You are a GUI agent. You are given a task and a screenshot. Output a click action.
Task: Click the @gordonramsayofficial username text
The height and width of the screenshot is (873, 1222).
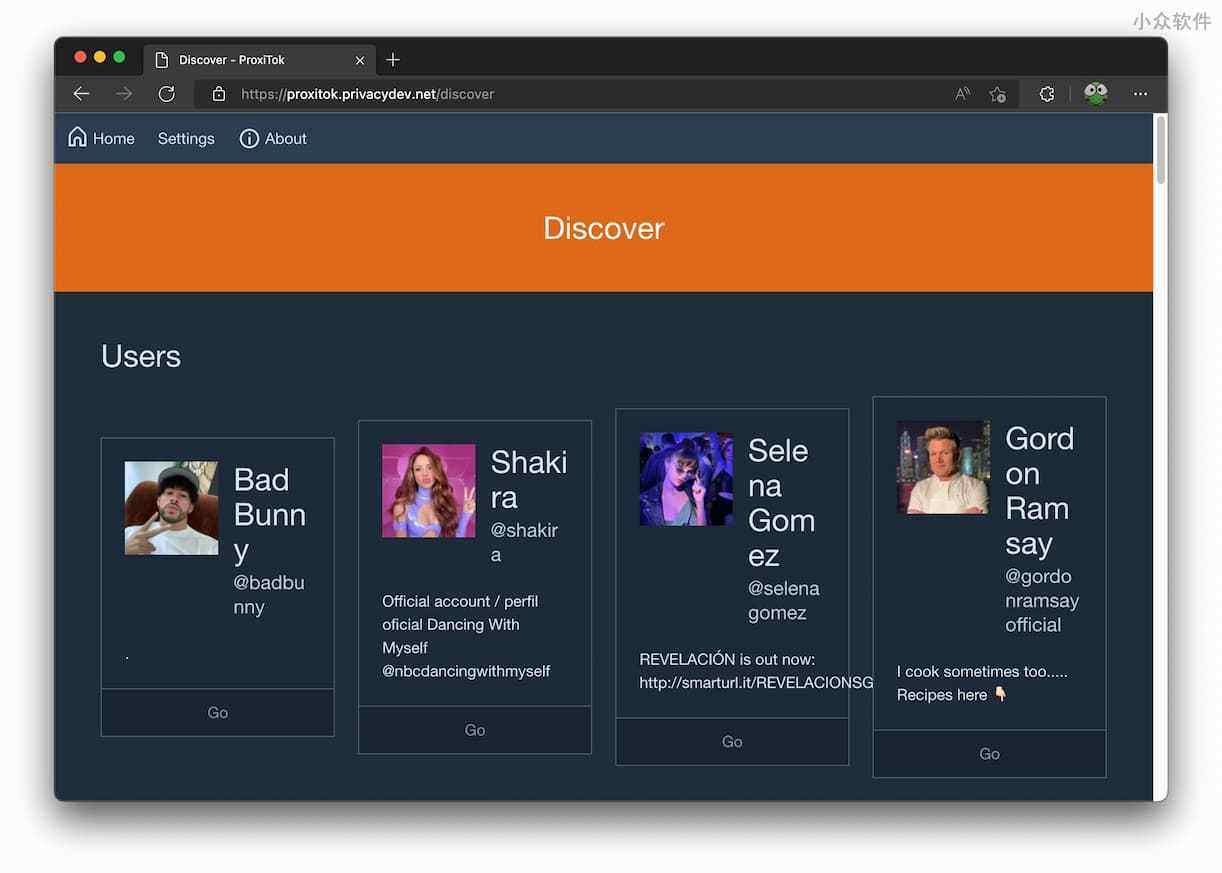[1042, 601]
